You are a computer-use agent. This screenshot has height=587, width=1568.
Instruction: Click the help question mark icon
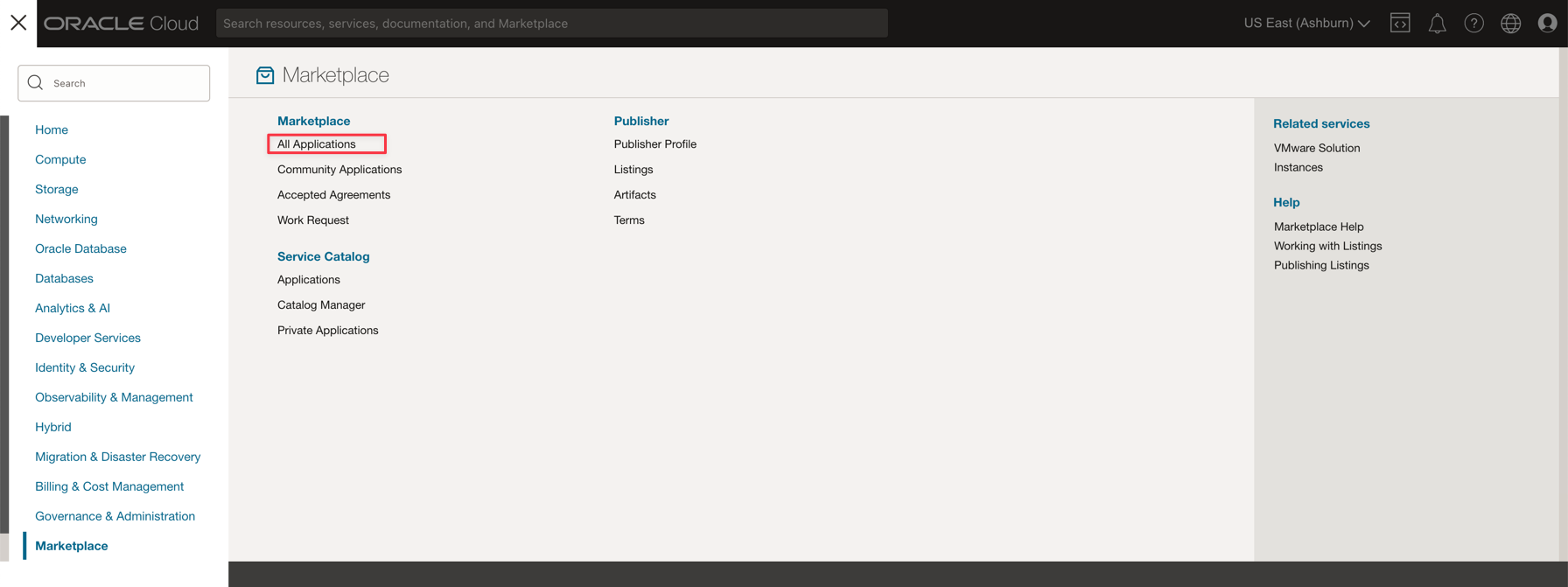[1473, 24]
